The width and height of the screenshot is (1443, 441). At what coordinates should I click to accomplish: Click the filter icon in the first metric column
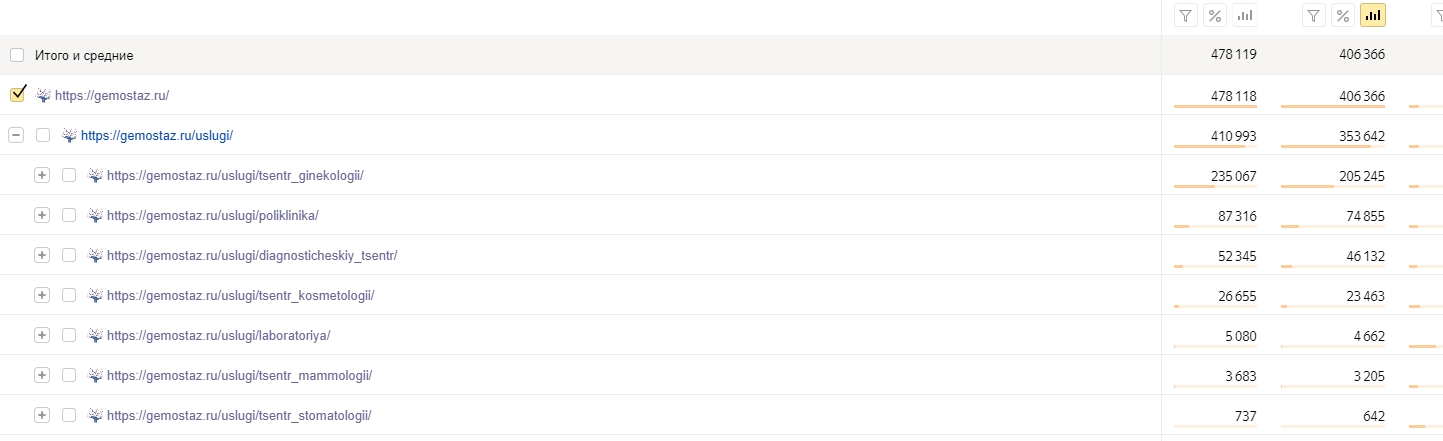(1185, 15)
